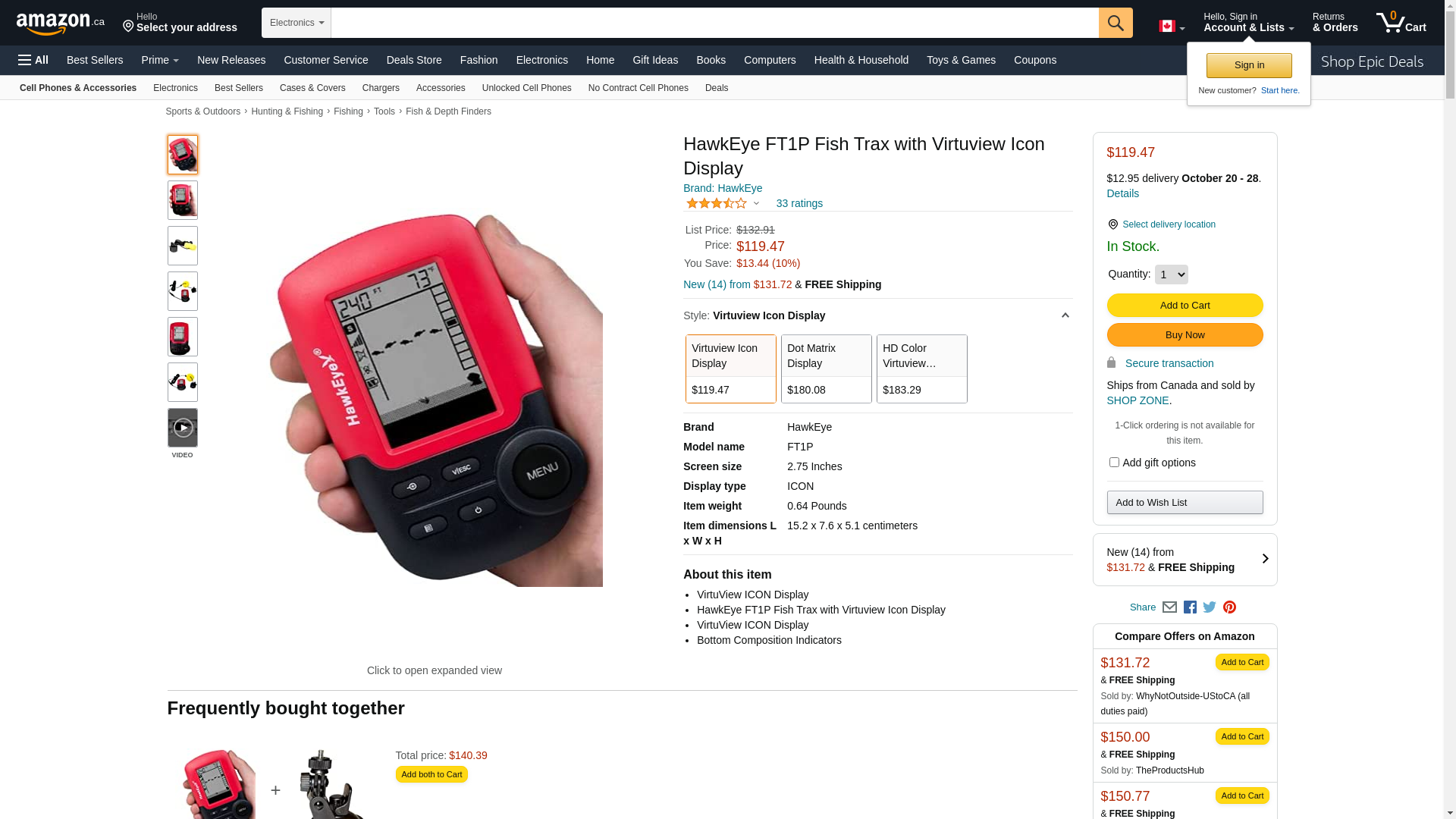Viewport: 1456px width, 819px height.
Task: Open the 33 ratings link
Action: 799,203
